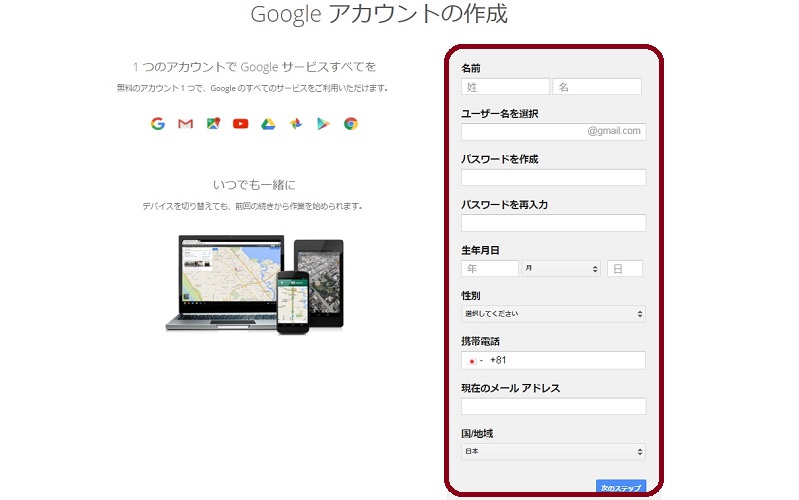
Task: Click the パスワードを再入力 confirm field
Action: [x=553, y=223]
